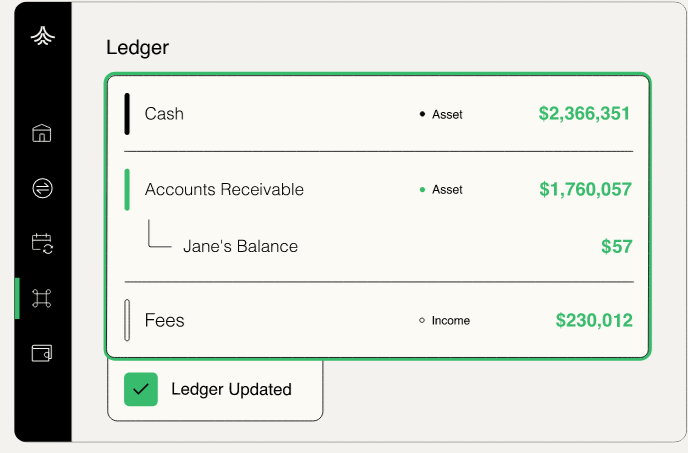The height and width of the screenshot is (453, 688).
Task: Expand the Accounts Receivable account
Action: coord(224,189)
